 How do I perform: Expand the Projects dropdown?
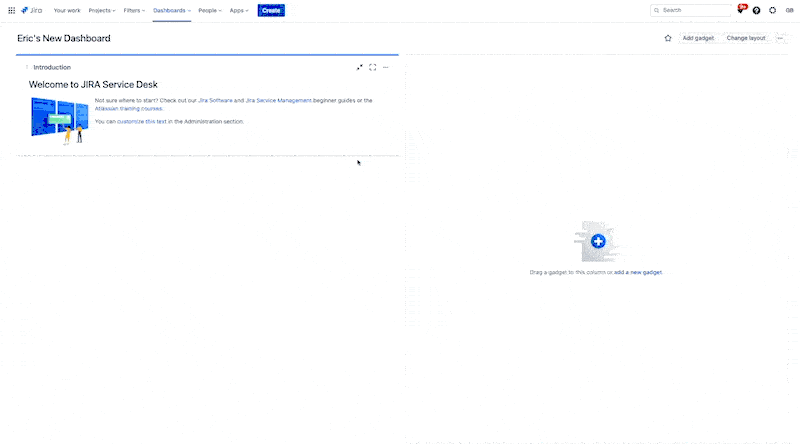pos(102,10)
